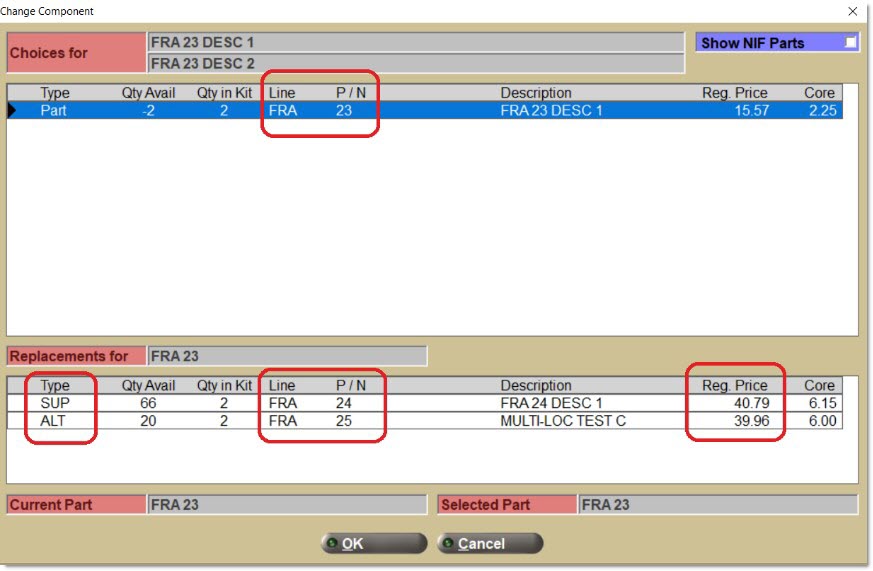Click the FRA 23 DESC 2 field

pos(415,63)
